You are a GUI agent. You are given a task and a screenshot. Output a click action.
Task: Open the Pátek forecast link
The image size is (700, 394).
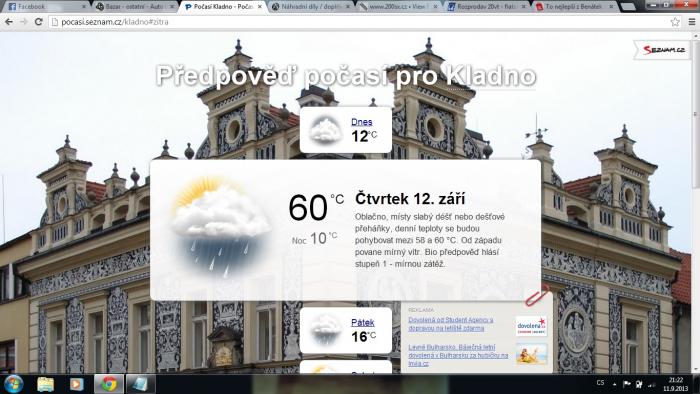(x=362, y=323)
